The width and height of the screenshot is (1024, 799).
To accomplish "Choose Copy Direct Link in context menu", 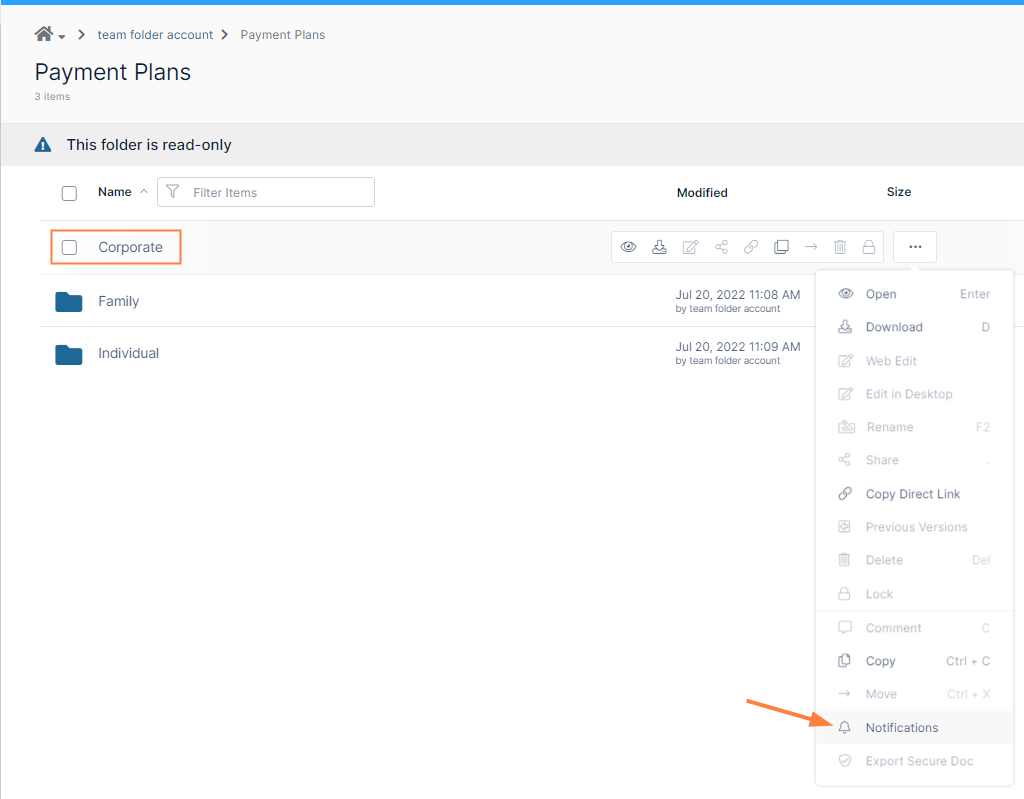I will point(912,494).
